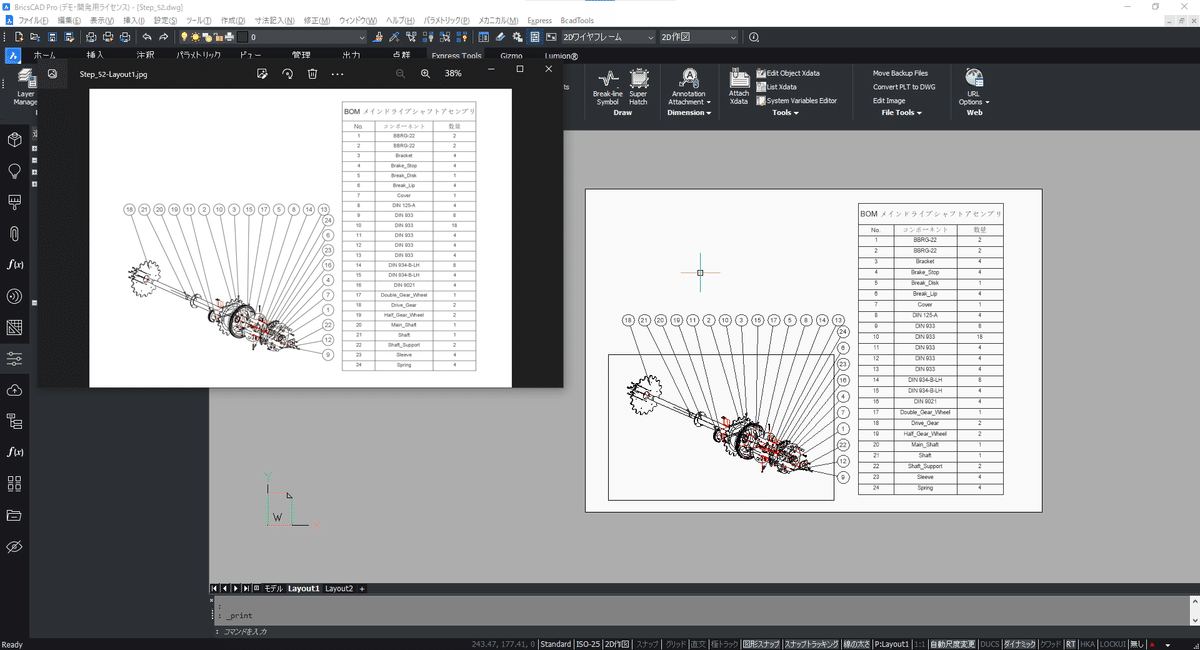Rotate image in photo viewer
This screenshot has width=1200, height=650.
287,73
